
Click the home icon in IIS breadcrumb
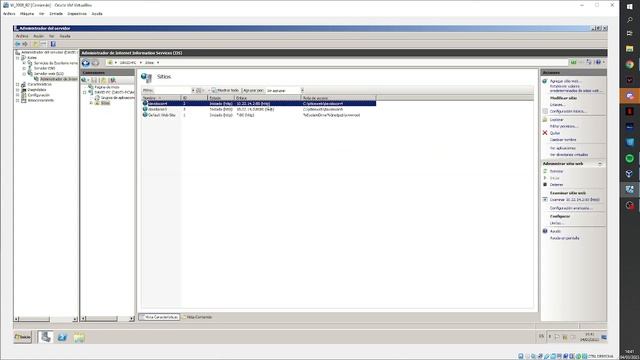pos(110,62)
